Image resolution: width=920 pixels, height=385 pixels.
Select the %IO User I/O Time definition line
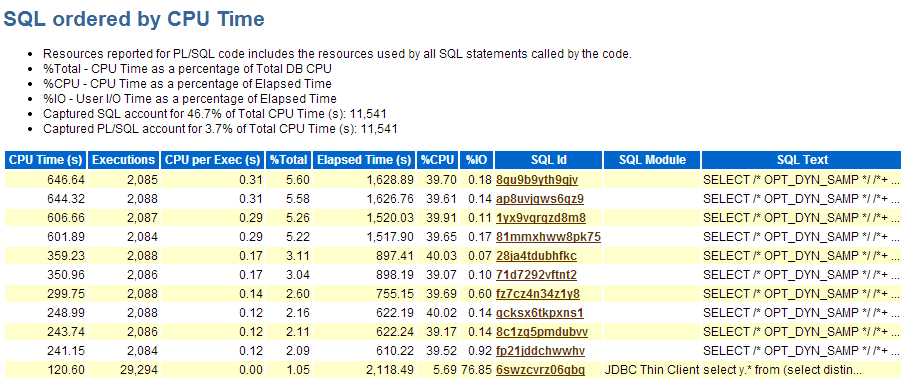(x=190, y=99)
